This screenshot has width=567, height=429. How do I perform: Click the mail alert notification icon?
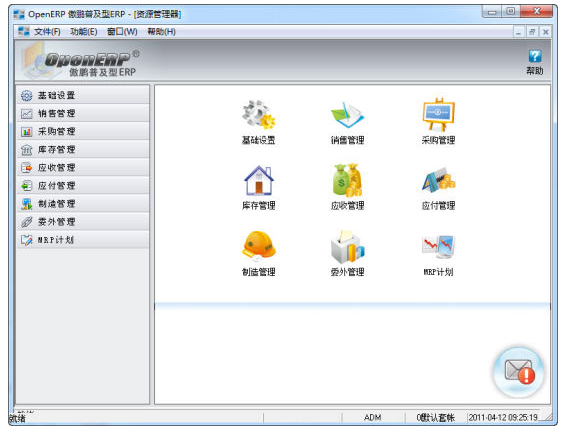[x=519, y=372]
